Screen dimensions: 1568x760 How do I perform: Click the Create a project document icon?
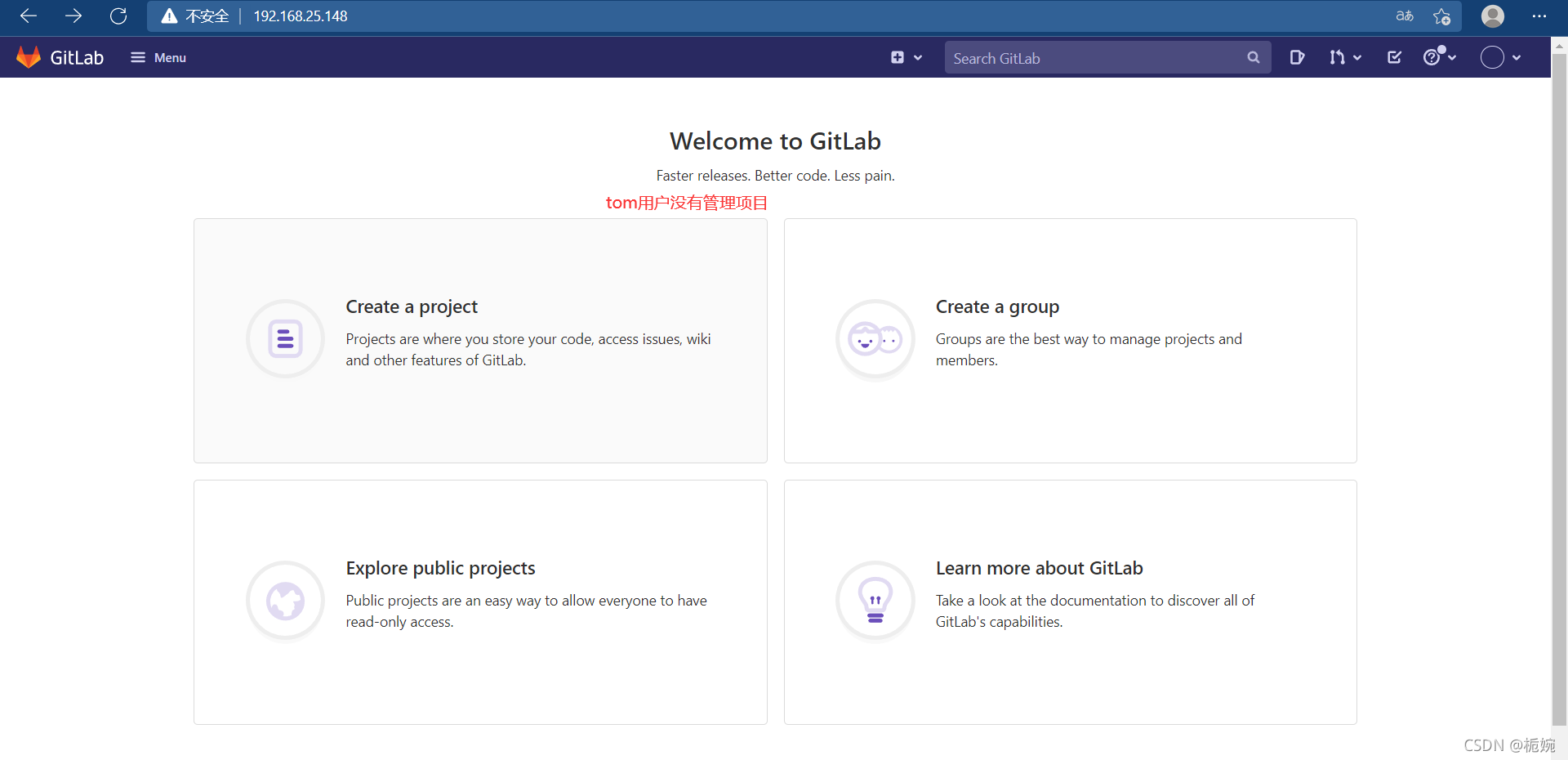click(286, 338)
